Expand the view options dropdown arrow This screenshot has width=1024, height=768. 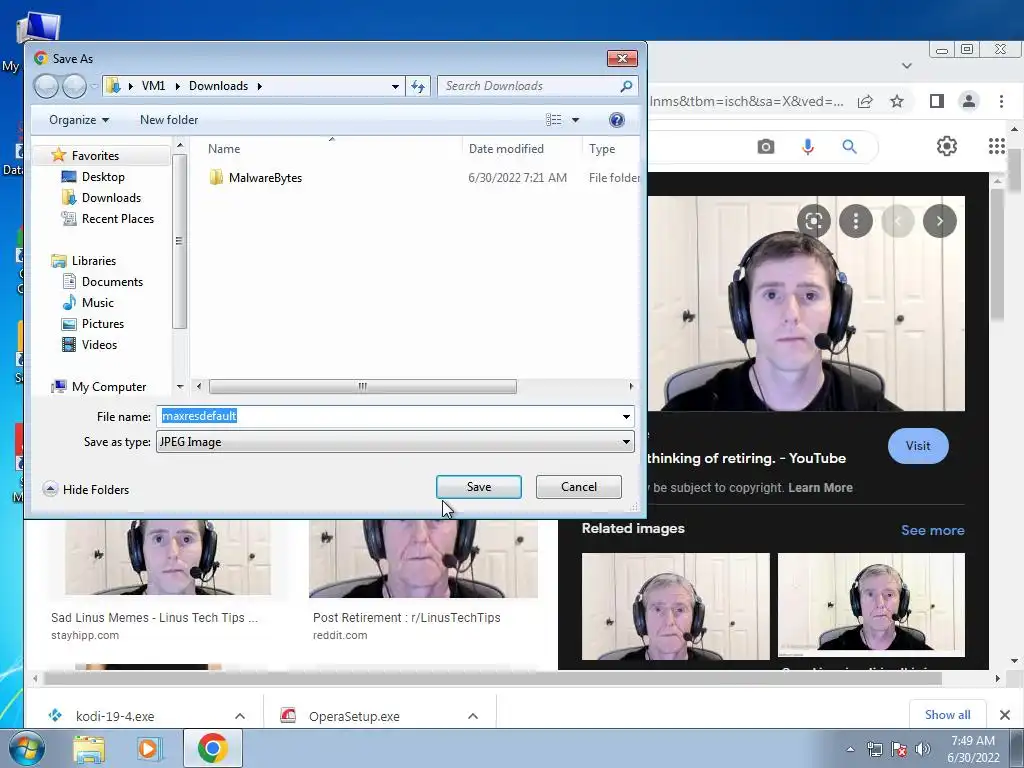[x=575, y=120]
